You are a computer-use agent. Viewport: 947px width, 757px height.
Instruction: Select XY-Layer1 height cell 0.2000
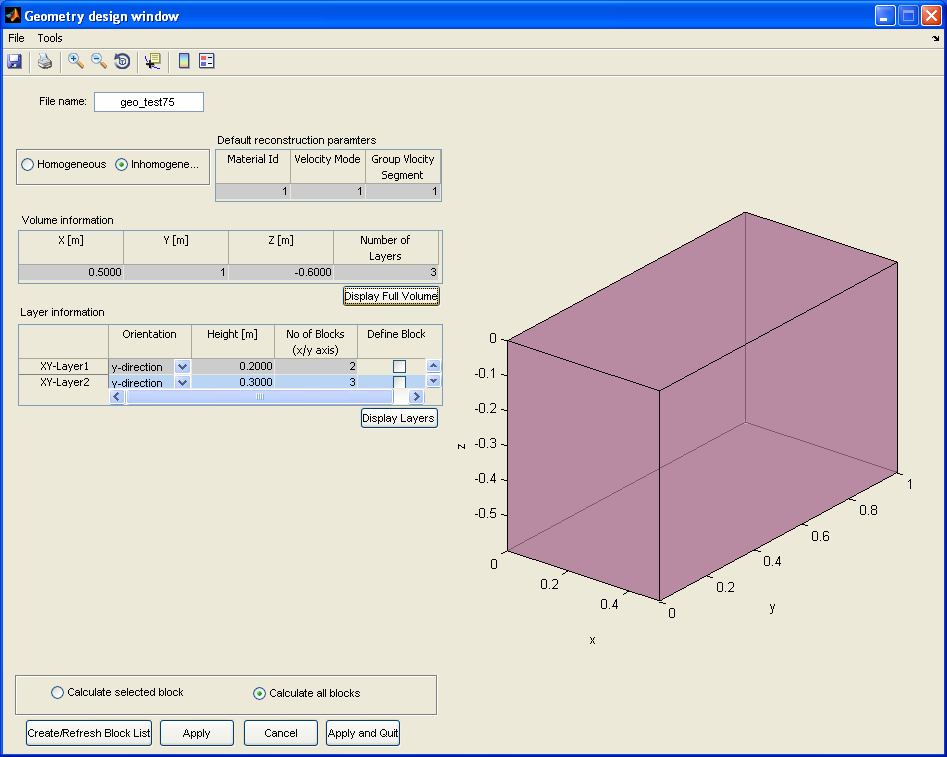[233, 366]
